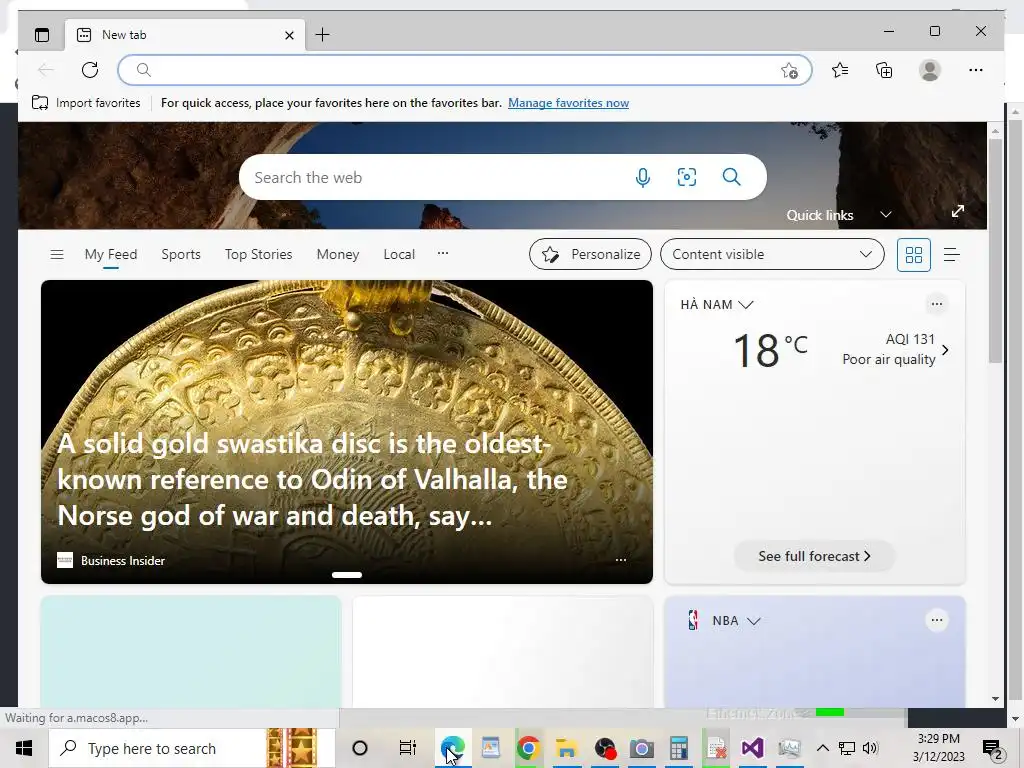The width and height of the screenshot is (1024, 768).
Task: Show hidden system tray icons
Action: click(x=823, y=748)
